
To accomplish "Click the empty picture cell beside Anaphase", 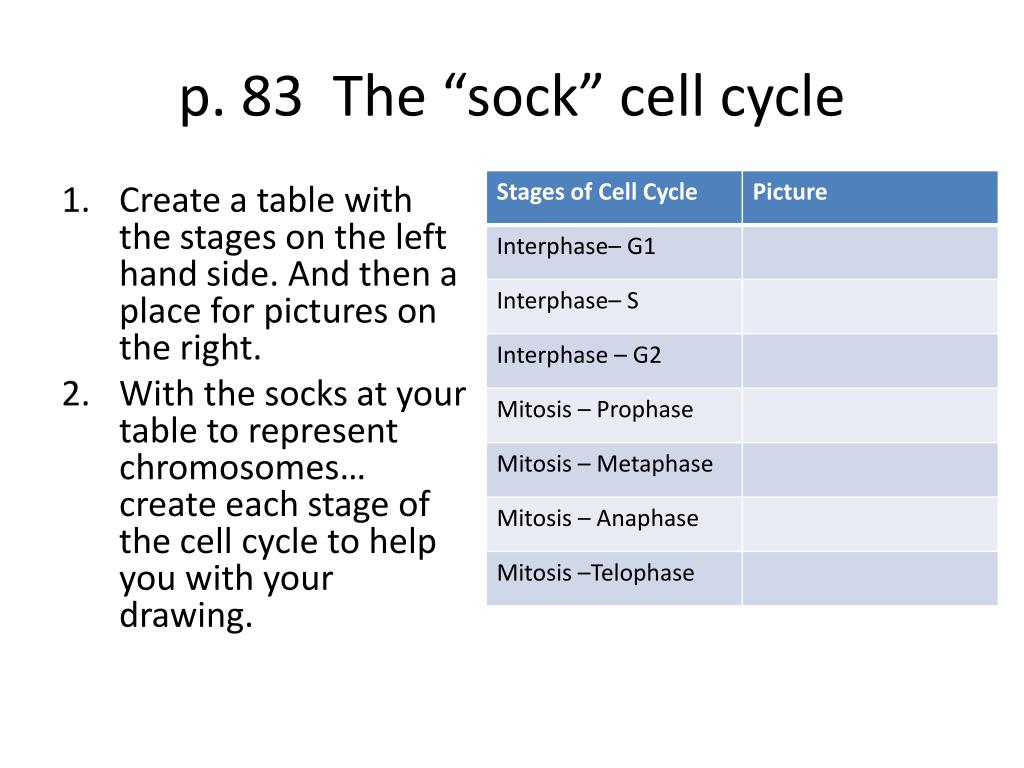I will point(870,524).
